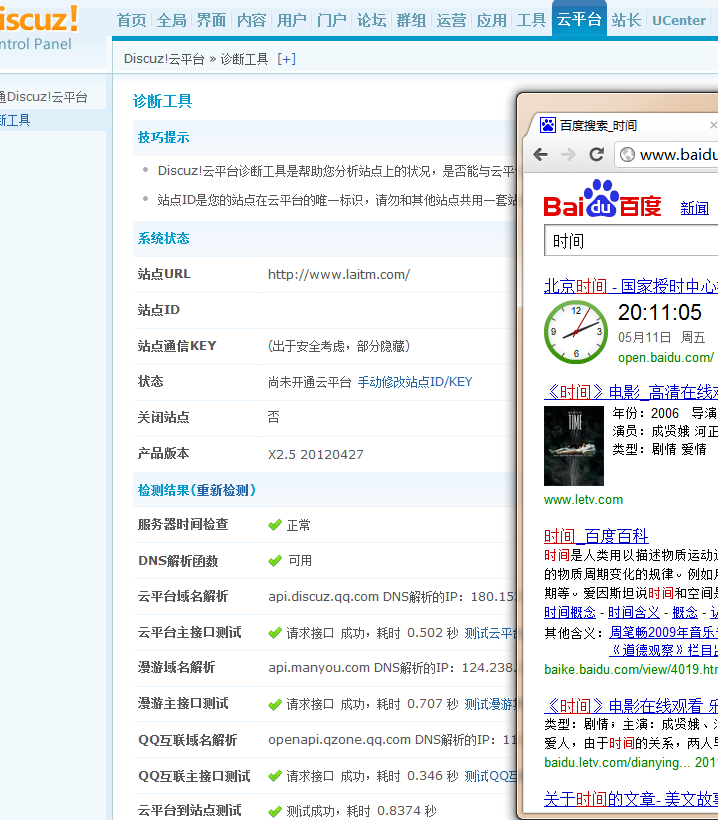This screenshot has height=820, width=718.
Task: Click the 测试QQ互联 link in the QQ互联主接口测试 row
Action: click(x=491, y=777)
